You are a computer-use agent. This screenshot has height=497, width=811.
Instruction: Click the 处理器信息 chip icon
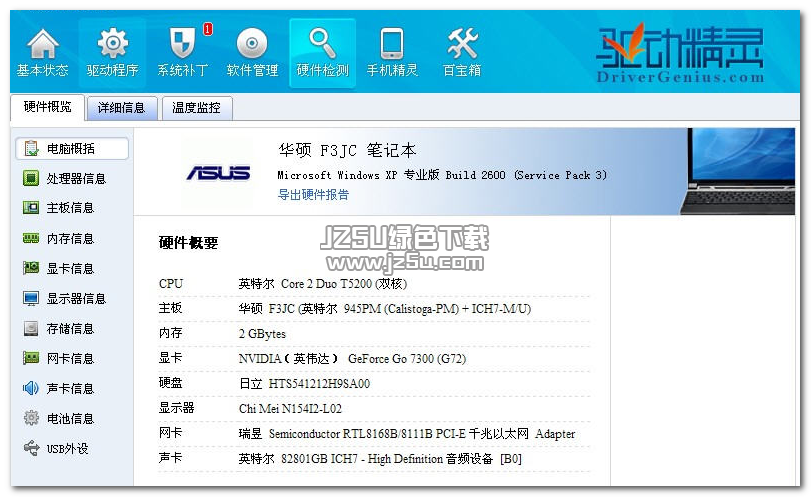point(31,178)
